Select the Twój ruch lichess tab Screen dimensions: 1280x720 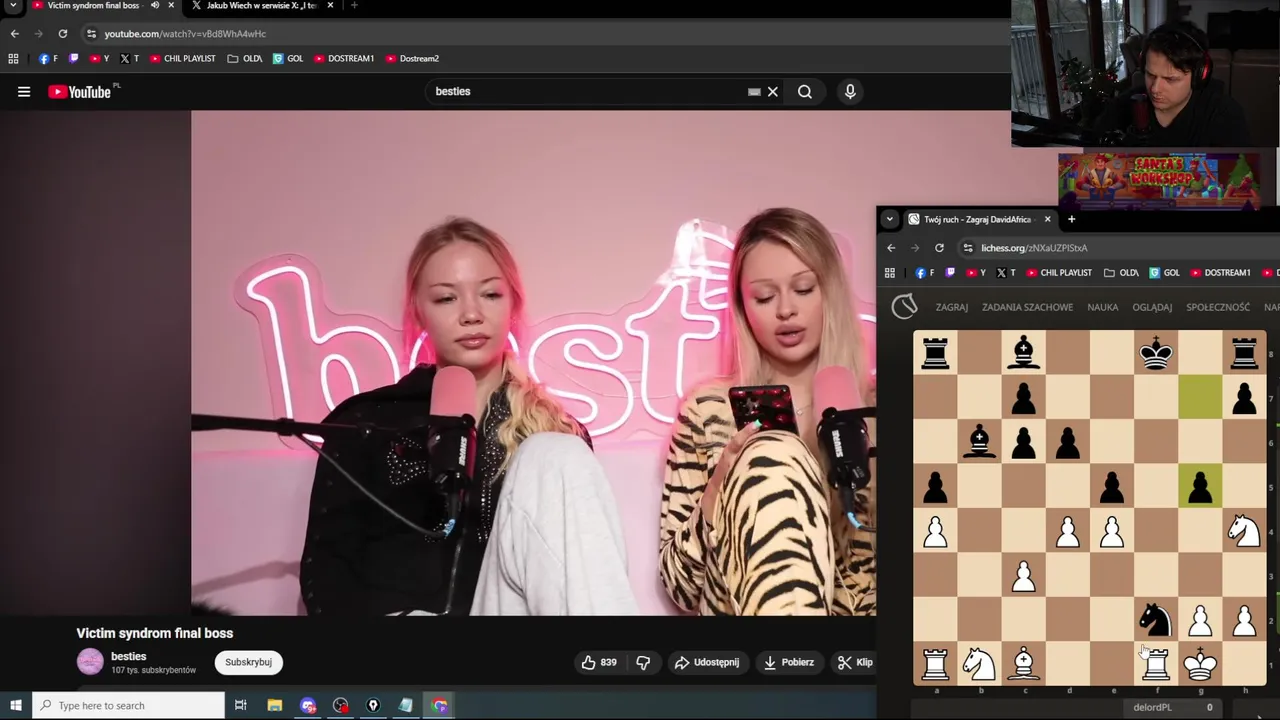[x=980, y=219]
